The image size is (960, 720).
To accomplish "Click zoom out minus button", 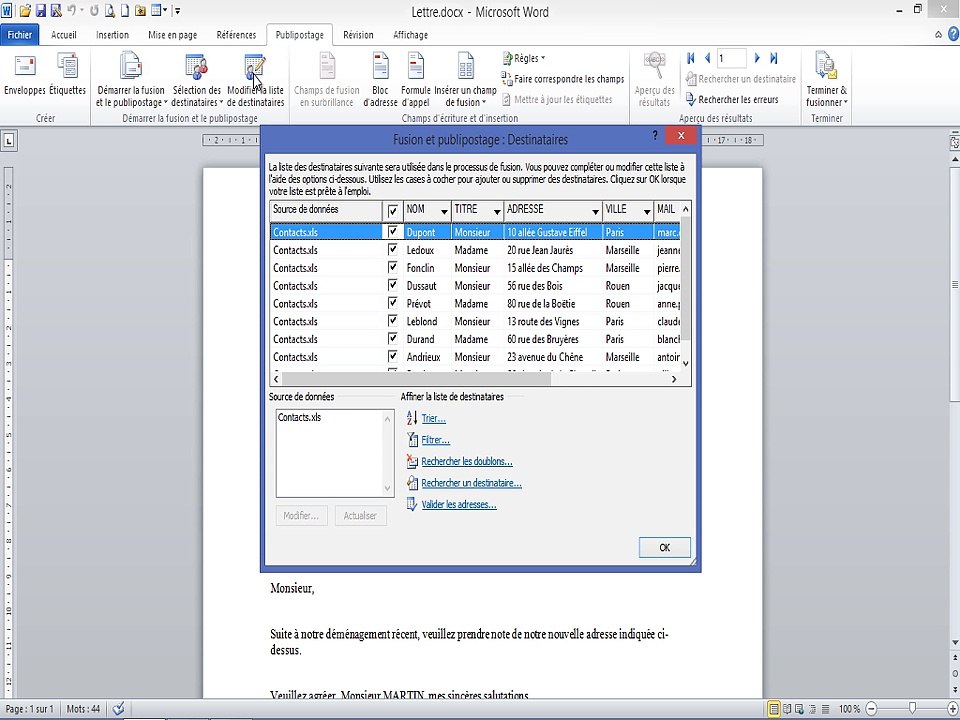I will click(872, 709).
